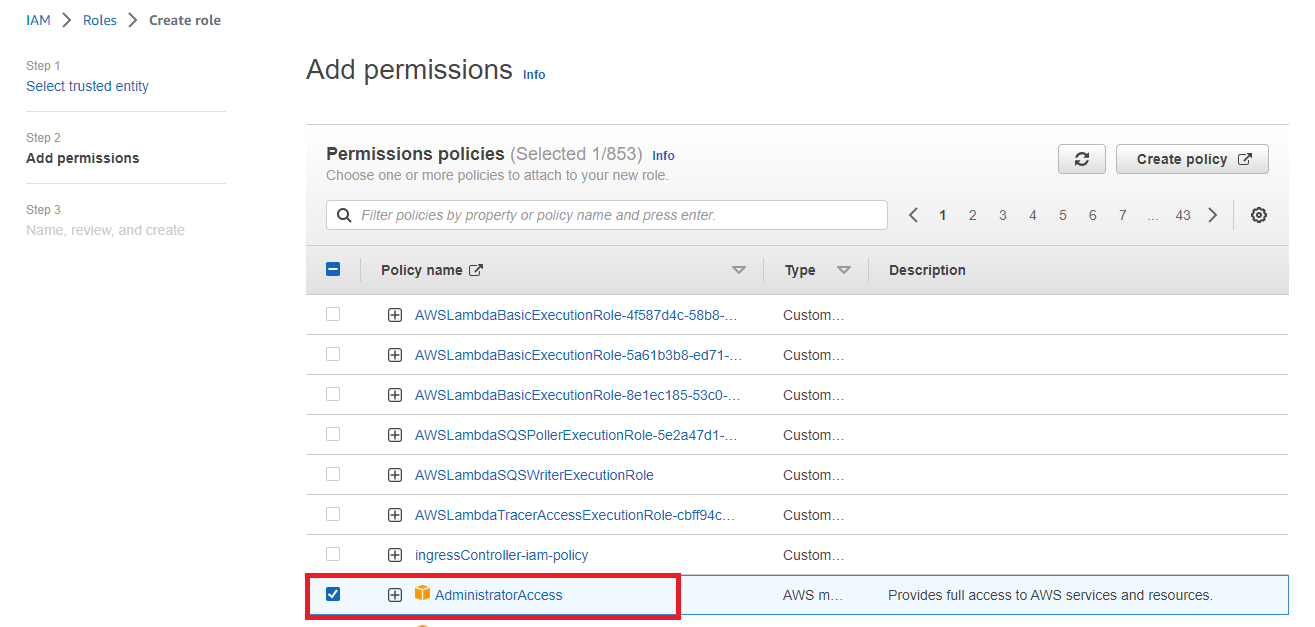Click external link icon next to Policy name
1315x627 pixels.
476,270
